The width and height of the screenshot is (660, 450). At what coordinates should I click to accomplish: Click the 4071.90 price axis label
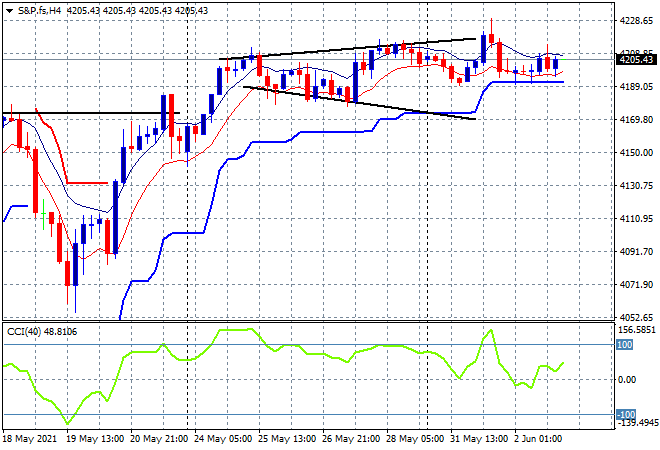click(636, 285)
